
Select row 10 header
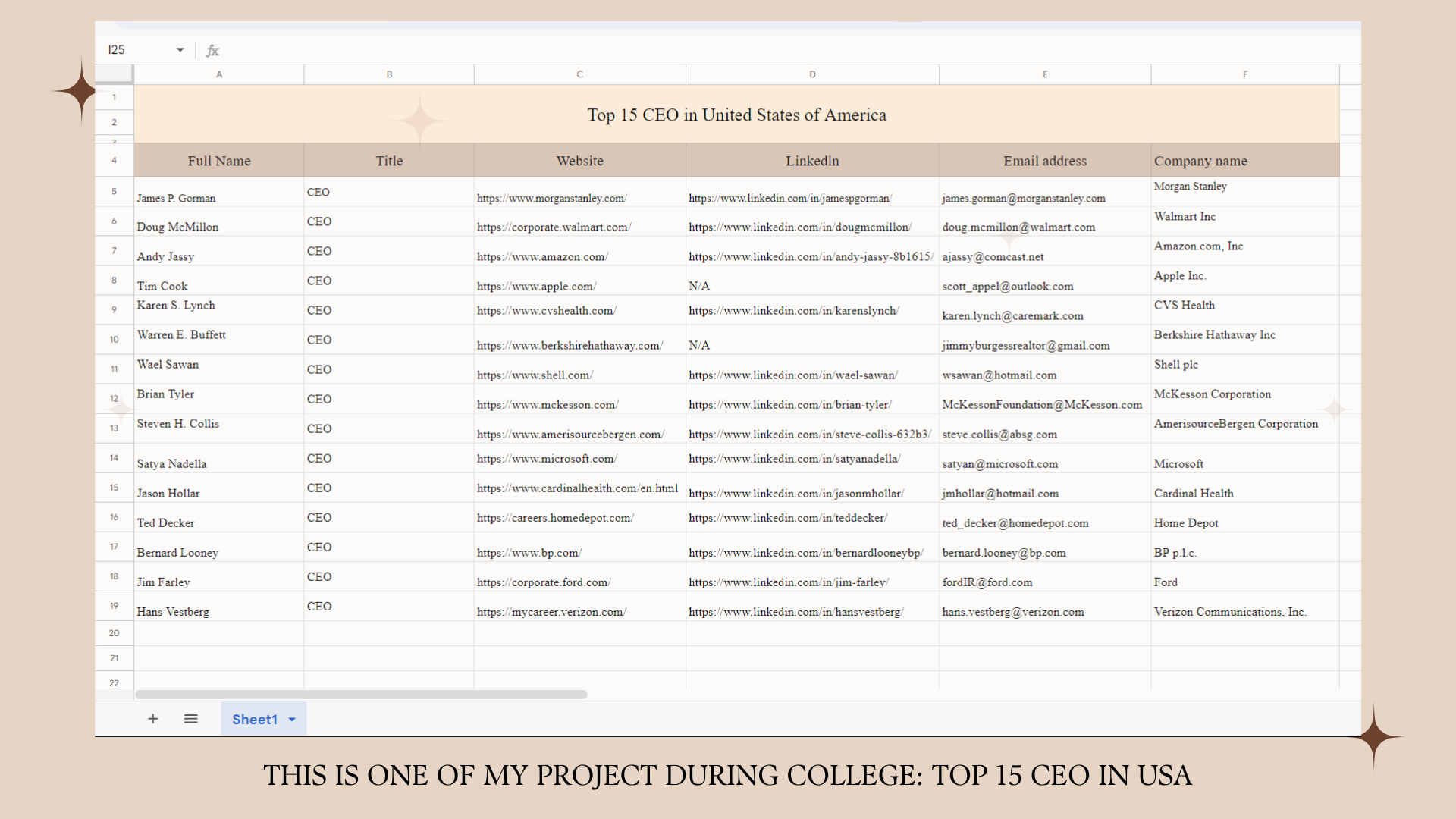coord(114,340)
